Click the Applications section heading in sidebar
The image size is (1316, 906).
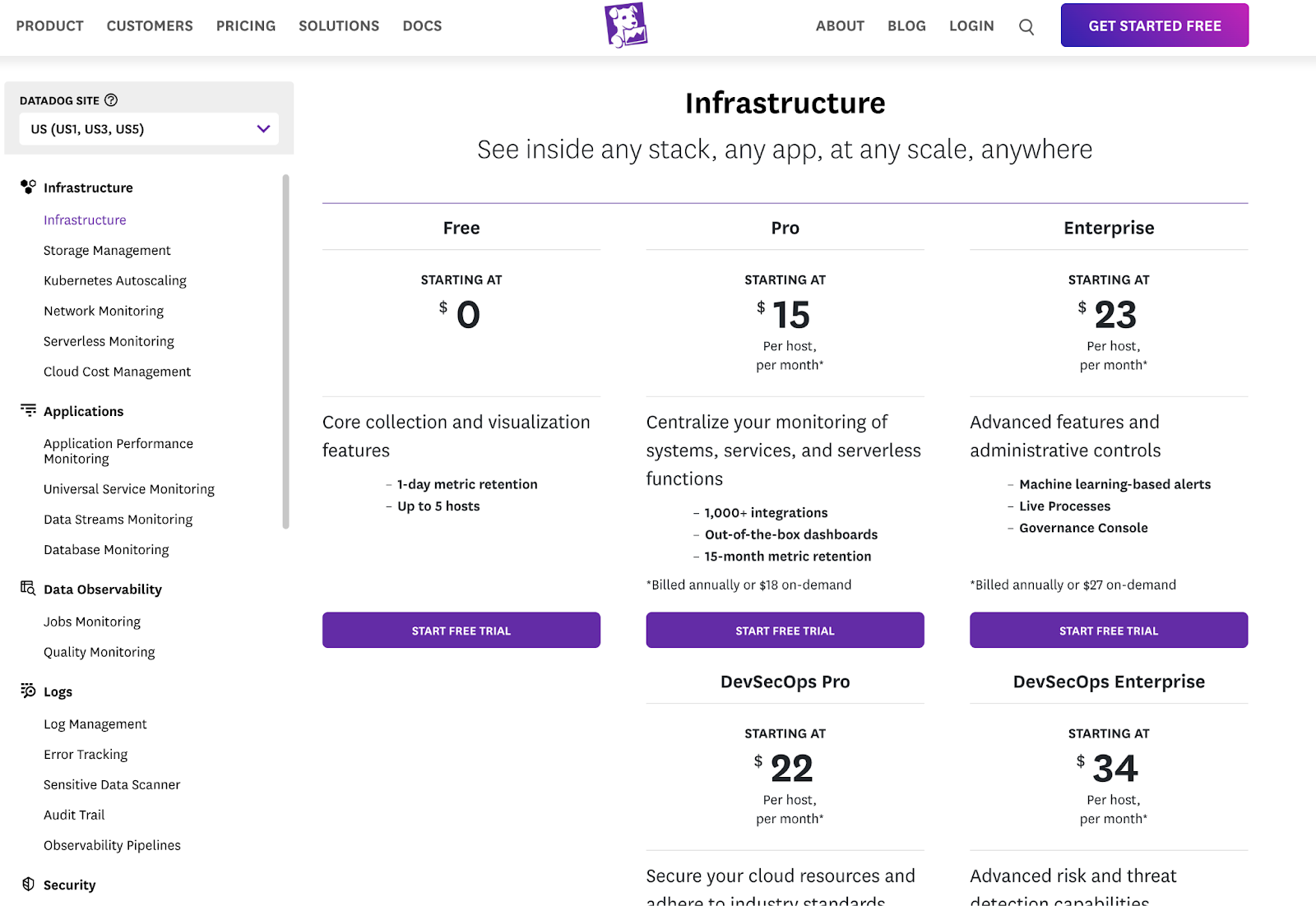pyautogui.click(x=83, y=411)
